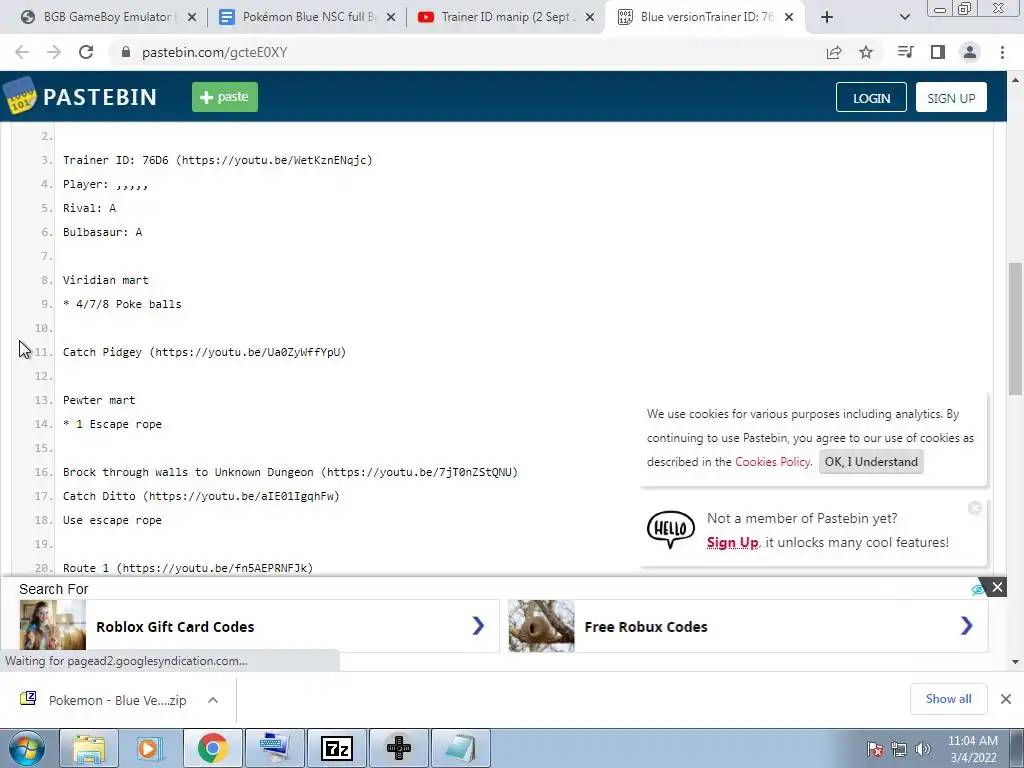Viewport: 1024px width, 768px height.
Task: Click the LOGIN button
Action: pos(871,97)
